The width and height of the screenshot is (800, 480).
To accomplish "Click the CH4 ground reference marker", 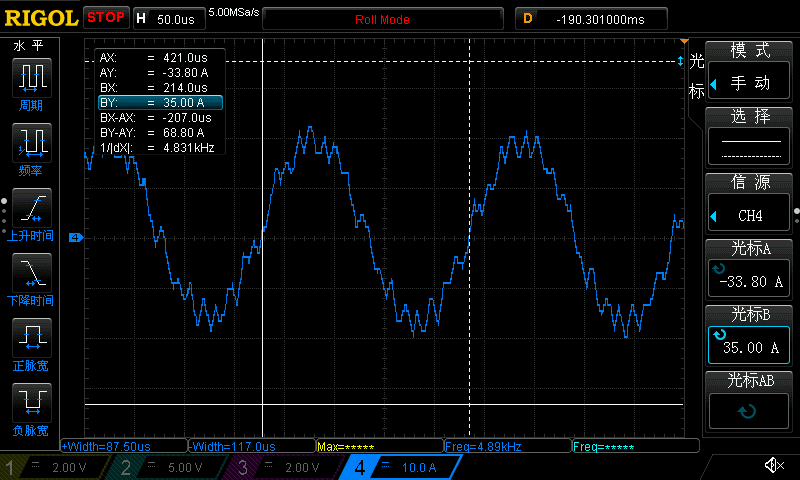I will [76, 237].
